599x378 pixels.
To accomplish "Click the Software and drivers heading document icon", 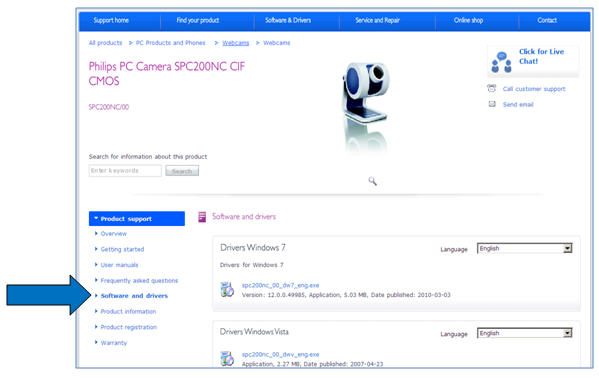I will tap(202, 217).
